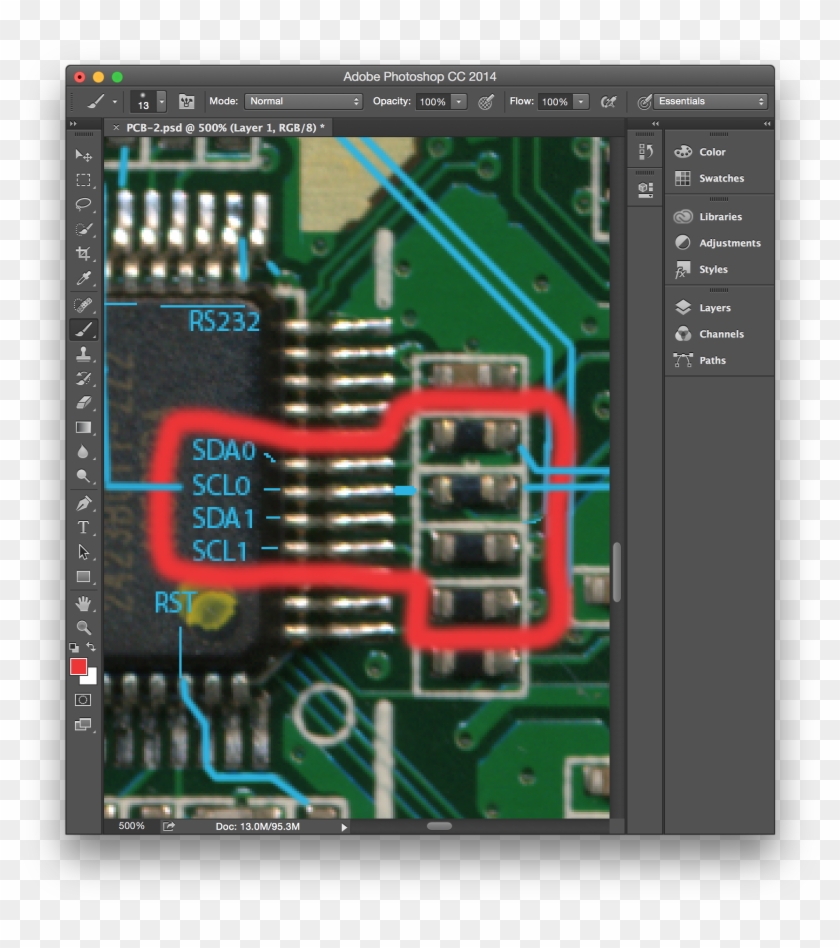Image resolution: width=840 pixels, height=948 pixels.
Task: Click the red foreground color swatch
Action: point(78,666)
